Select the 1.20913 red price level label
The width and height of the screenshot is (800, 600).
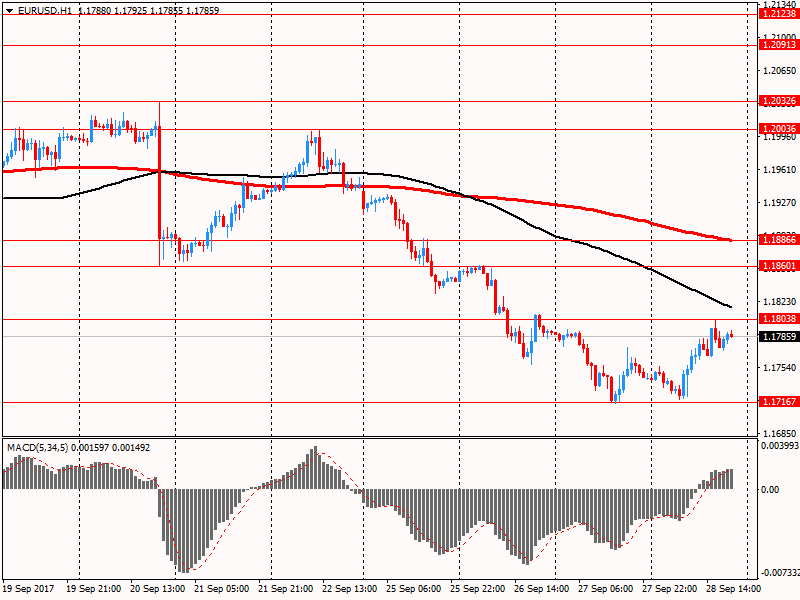coord(779,45)
